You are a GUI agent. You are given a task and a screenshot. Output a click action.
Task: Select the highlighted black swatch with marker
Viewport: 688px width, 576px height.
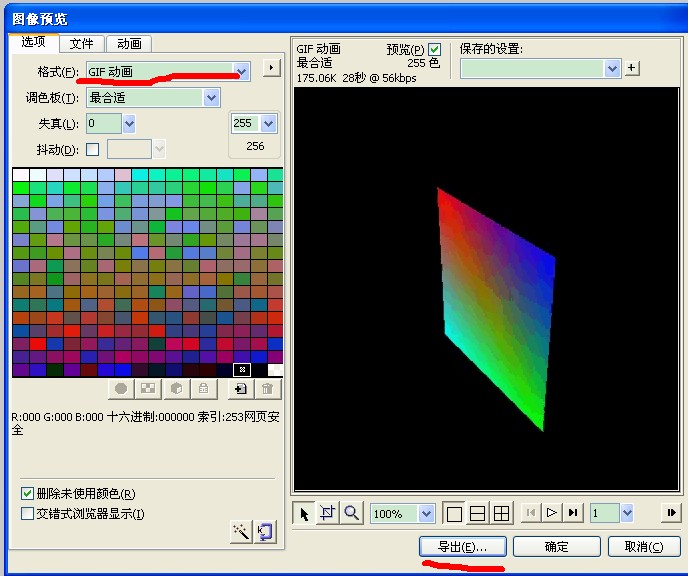[x=242, y=370]
